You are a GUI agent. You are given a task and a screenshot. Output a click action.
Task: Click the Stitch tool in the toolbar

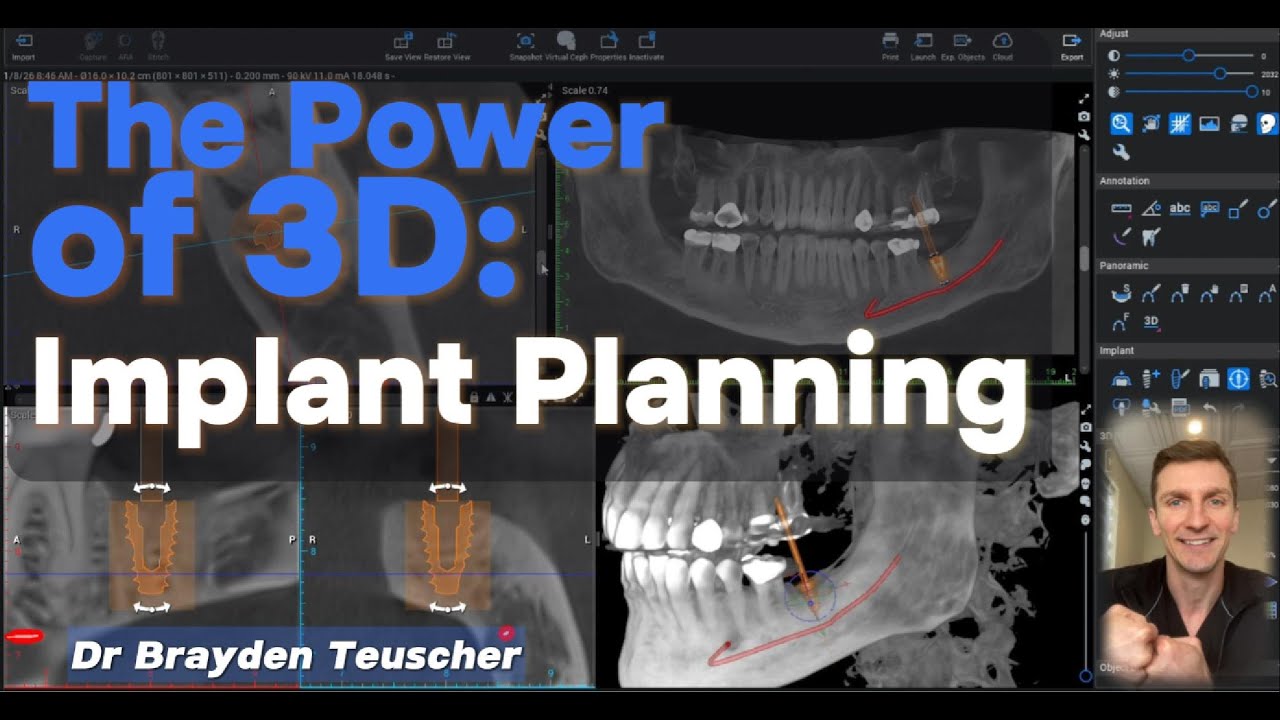pyautogui.click(x=158, y=46)
